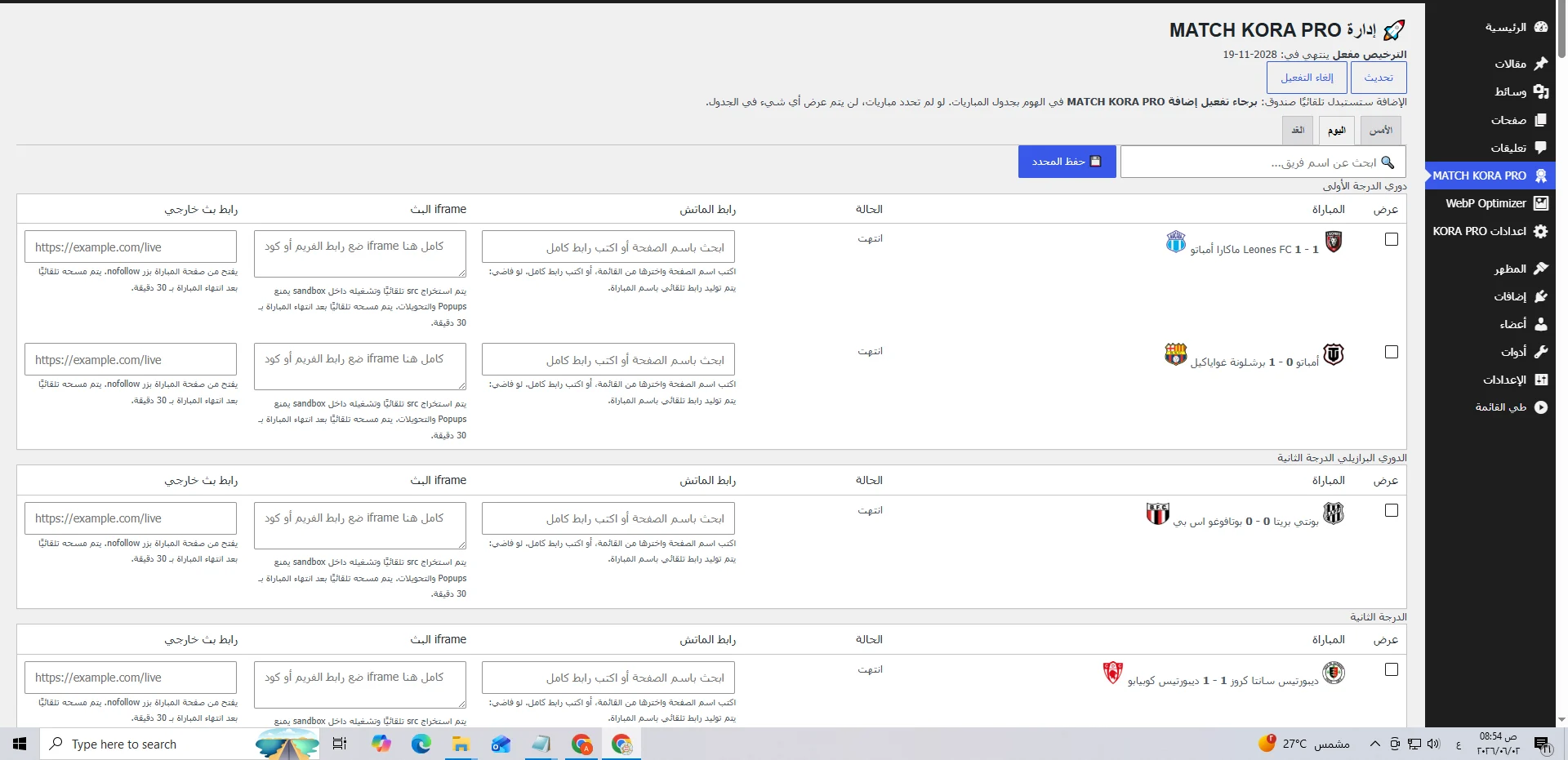Open File Explorer from taskbar

(x=461, y=744)
